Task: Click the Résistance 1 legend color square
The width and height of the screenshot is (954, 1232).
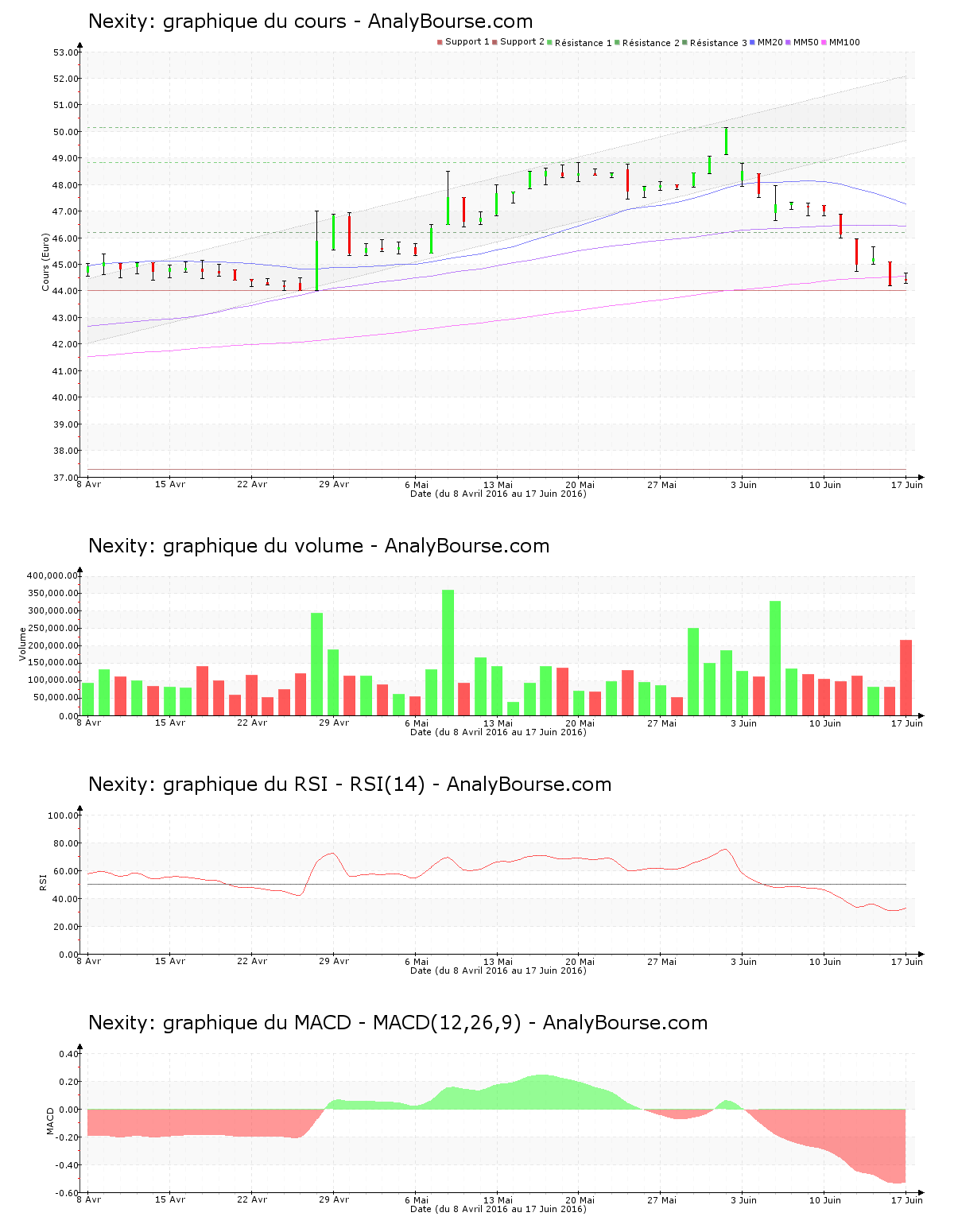Action: pos(549,42)
